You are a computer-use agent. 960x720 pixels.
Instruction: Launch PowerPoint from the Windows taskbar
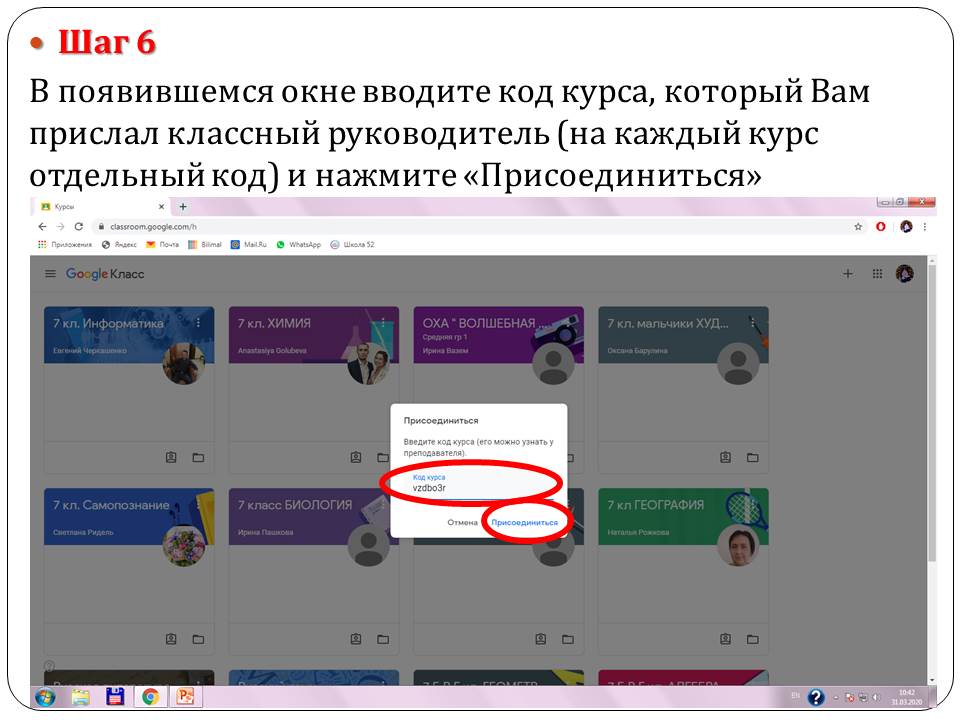[184, 696]
